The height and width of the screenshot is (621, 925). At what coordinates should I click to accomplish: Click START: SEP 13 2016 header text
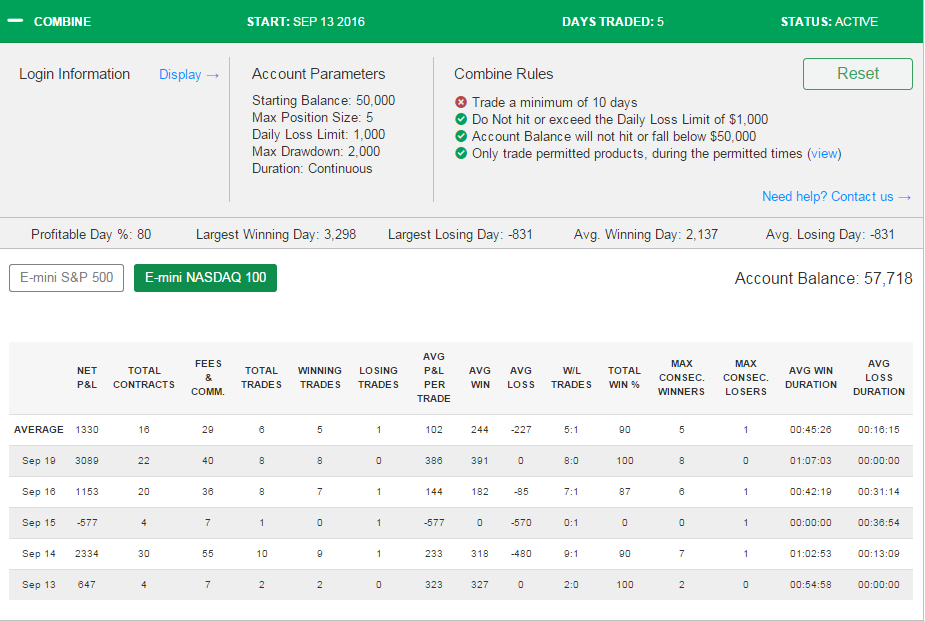point(306,22)
